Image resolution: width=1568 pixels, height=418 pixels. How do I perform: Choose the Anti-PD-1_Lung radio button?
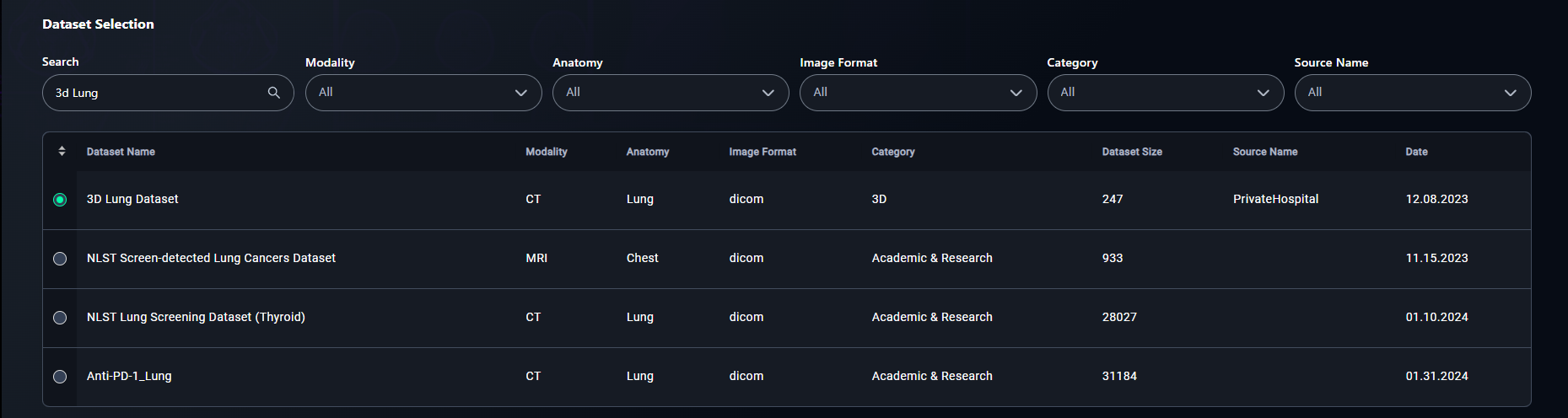pyautogui.click(x=60, y=377)
